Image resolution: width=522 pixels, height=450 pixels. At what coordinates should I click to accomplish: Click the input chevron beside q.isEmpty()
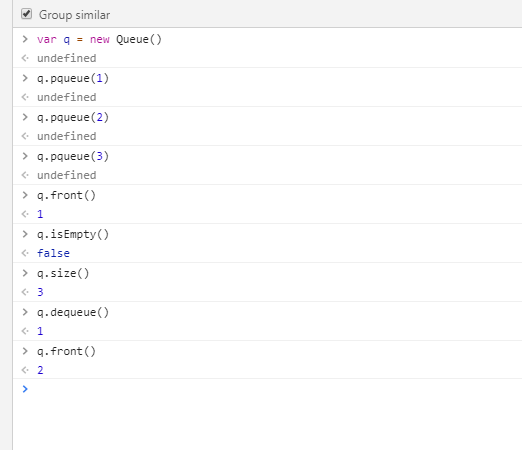(25, 234)
